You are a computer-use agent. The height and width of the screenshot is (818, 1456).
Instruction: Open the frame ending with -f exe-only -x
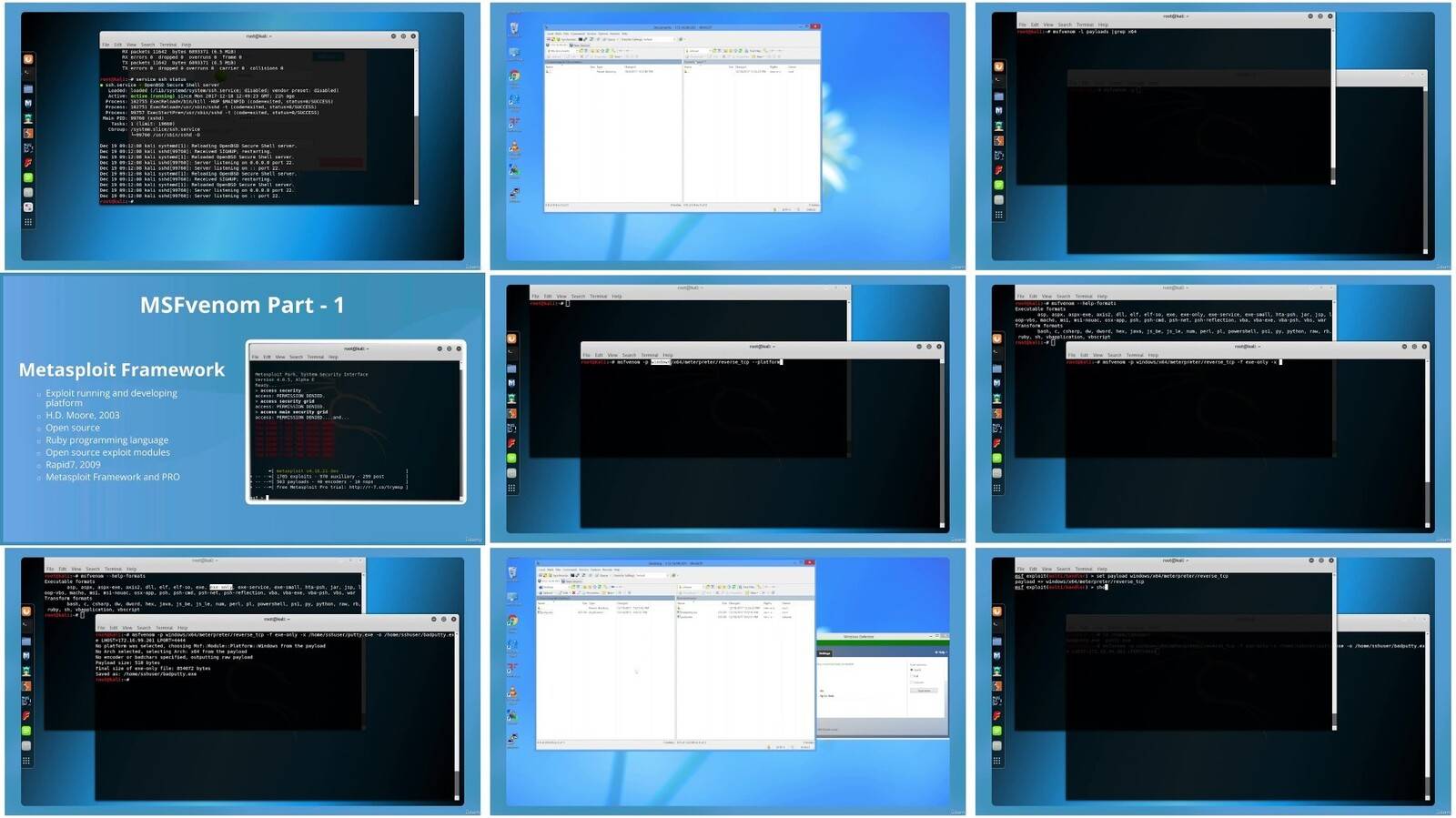pos(1213,409)
